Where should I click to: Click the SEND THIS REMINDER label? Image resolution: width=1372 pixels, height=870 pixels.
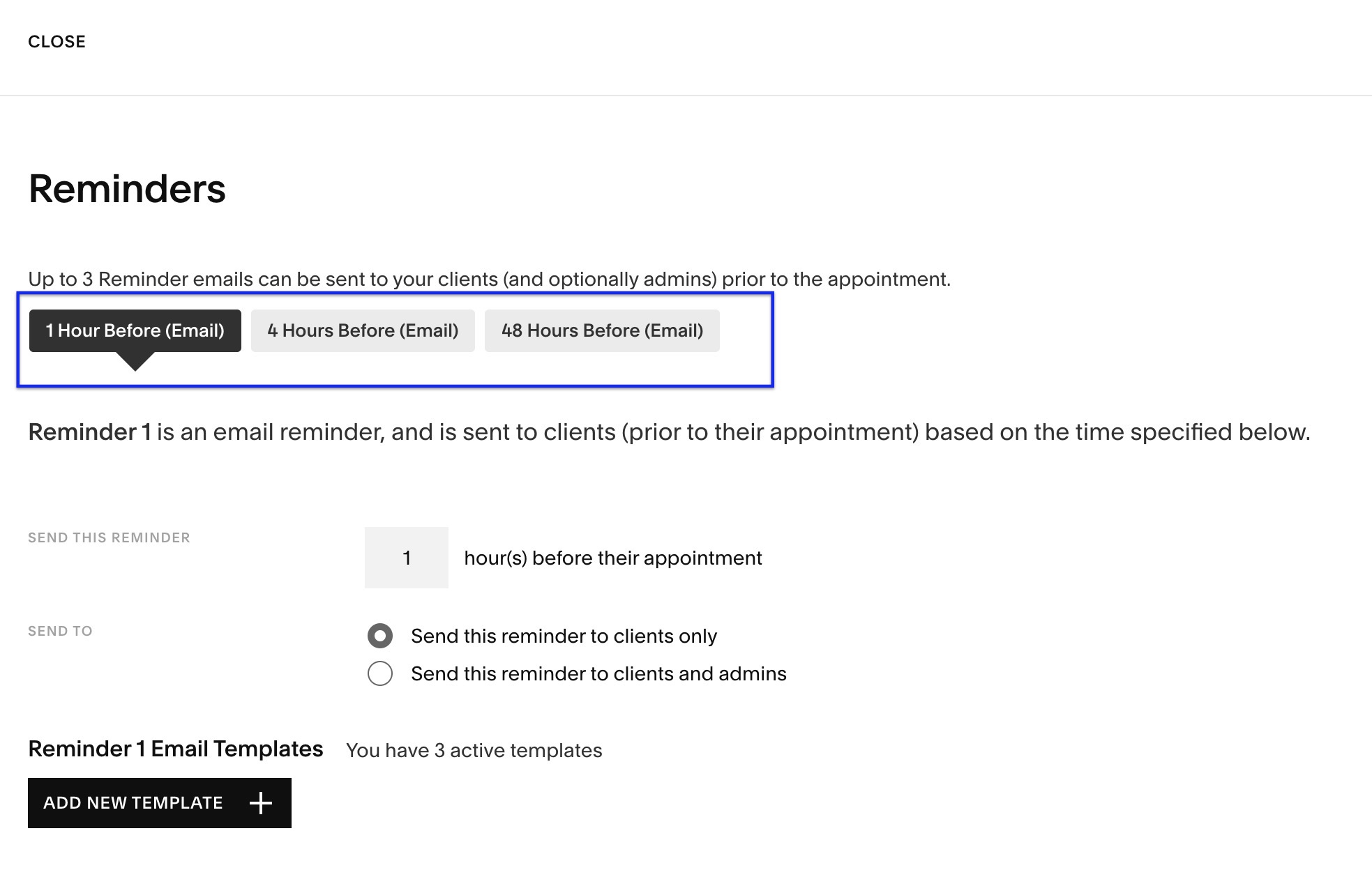[109, 537]
